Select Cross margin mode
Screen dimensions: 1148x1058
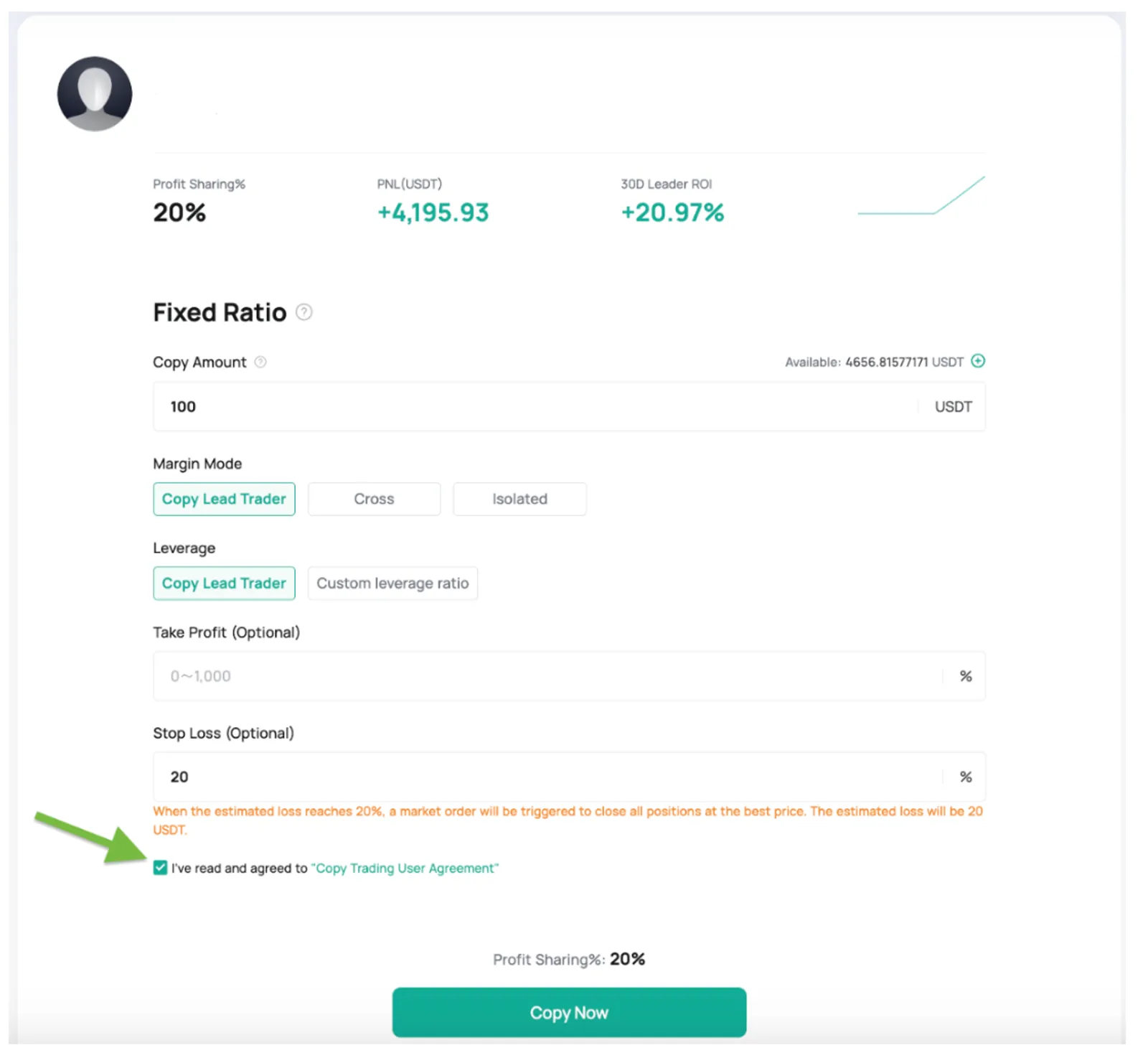[374, 499]
